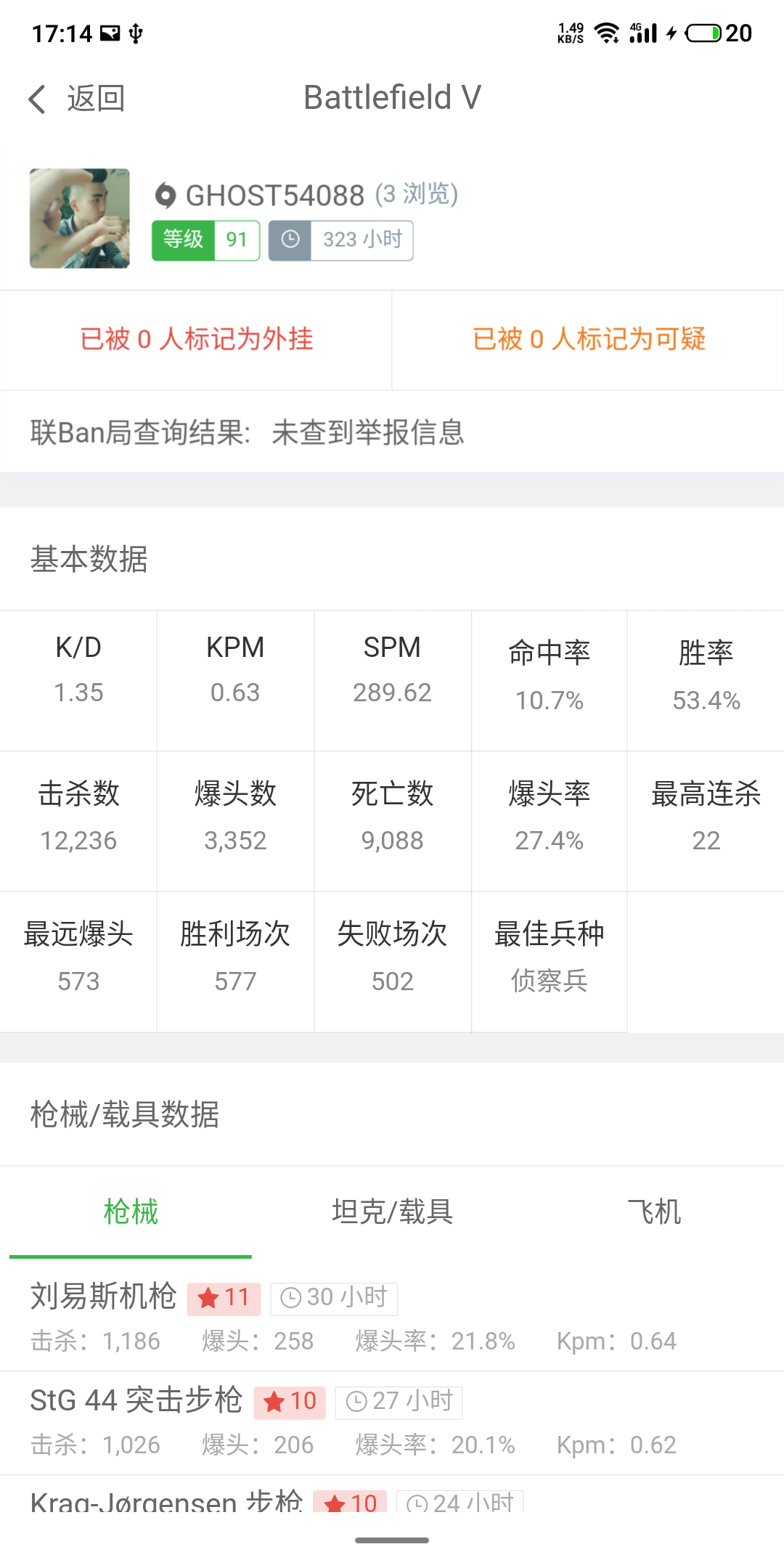Tap the WiFi status bar icon
The height and width of the screenshot is (1568, 784).
[607, 33]
